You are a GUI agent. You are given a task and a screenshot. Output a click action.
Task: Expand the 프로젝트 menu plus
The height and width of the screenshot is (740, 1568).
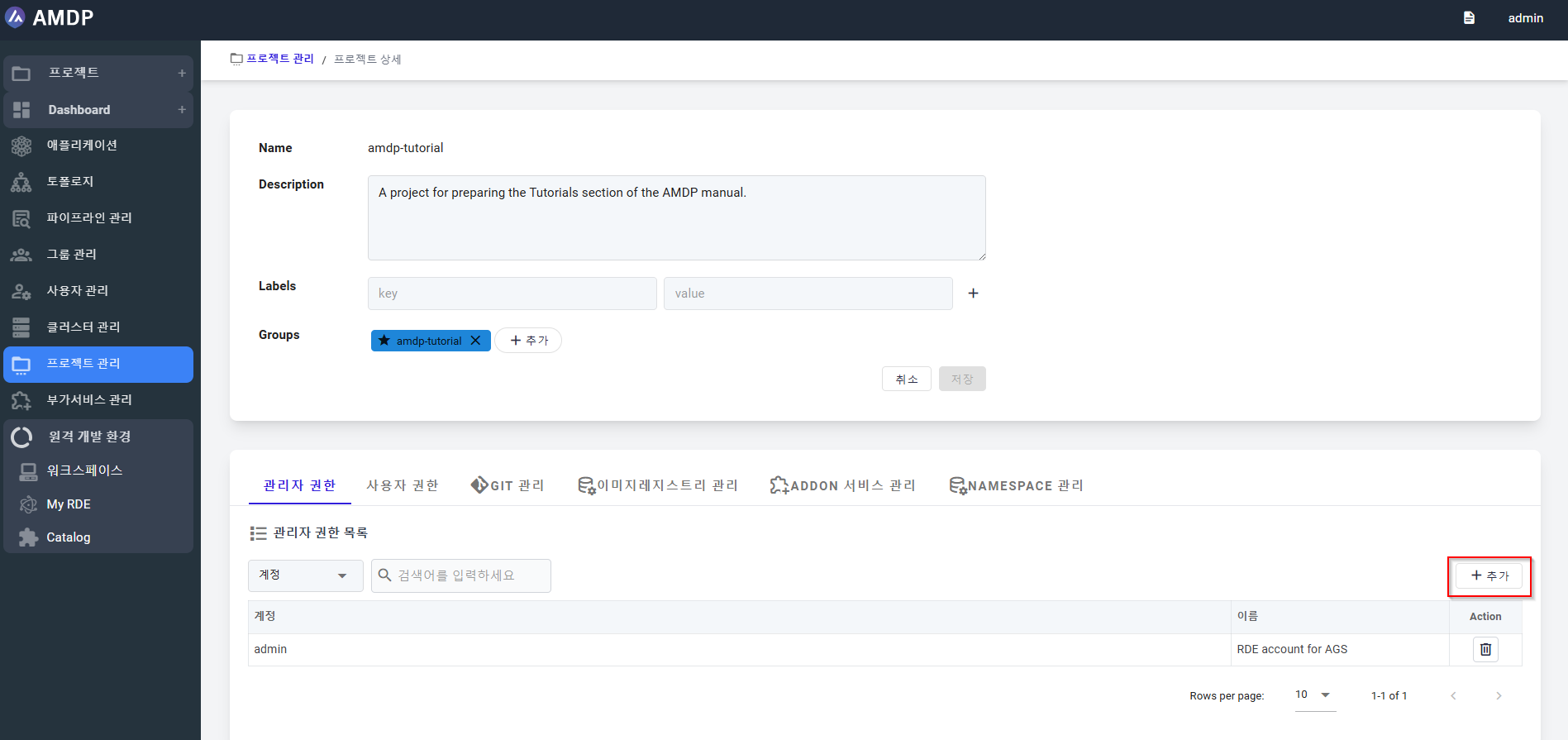[182, 74]
